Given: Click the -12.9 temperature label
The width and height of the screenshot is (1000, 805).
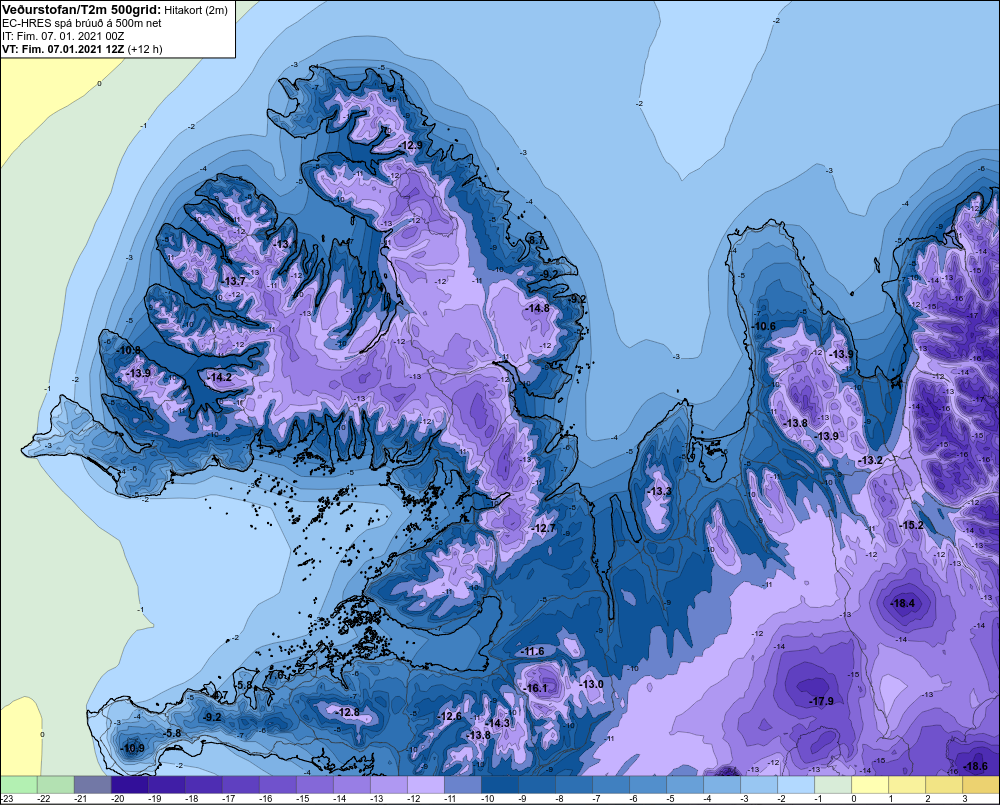Looking at the screenshot, I should tap(411, 145).
